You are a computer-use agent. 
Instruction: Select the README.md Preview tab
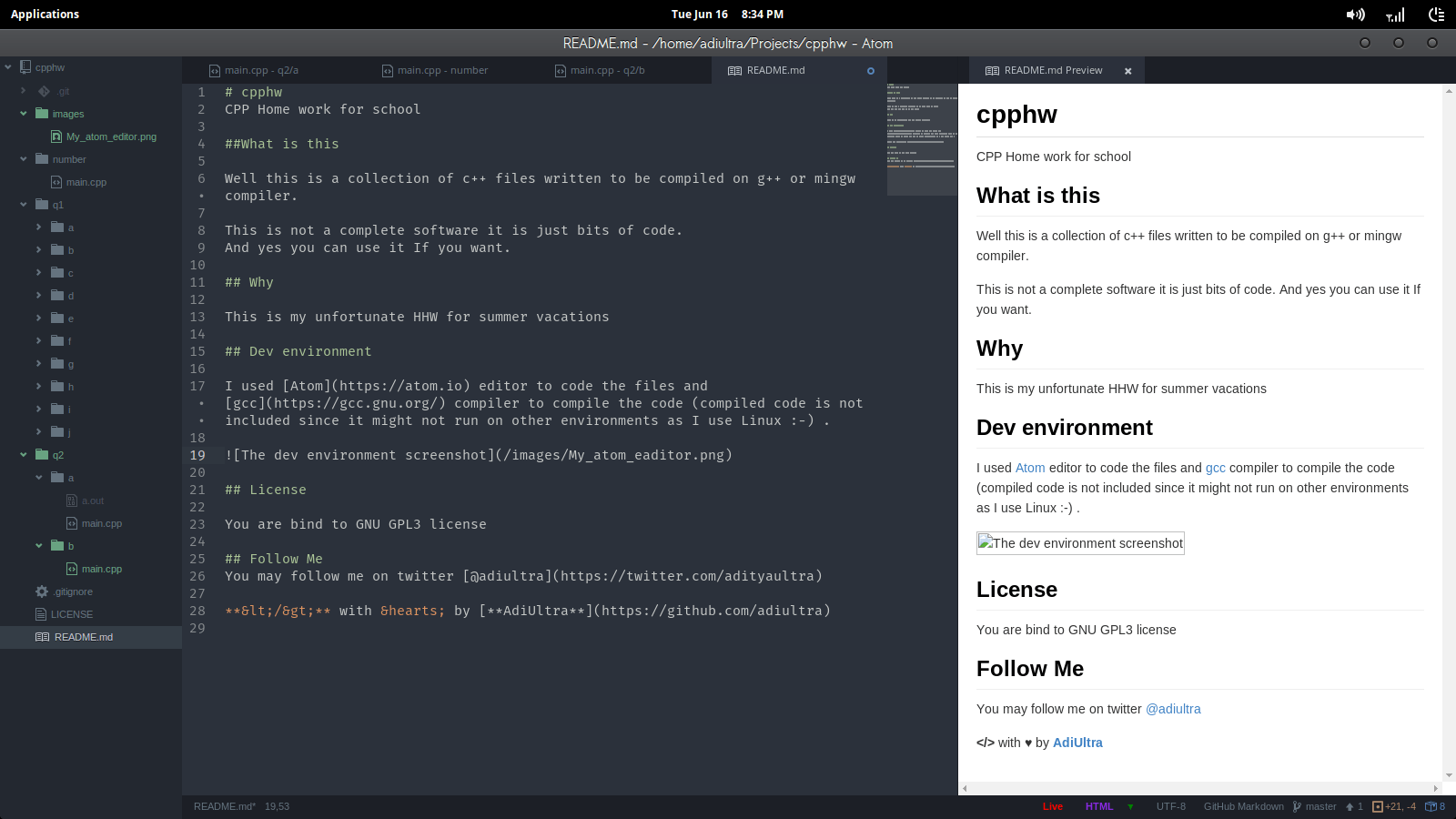pos(1057,71)
